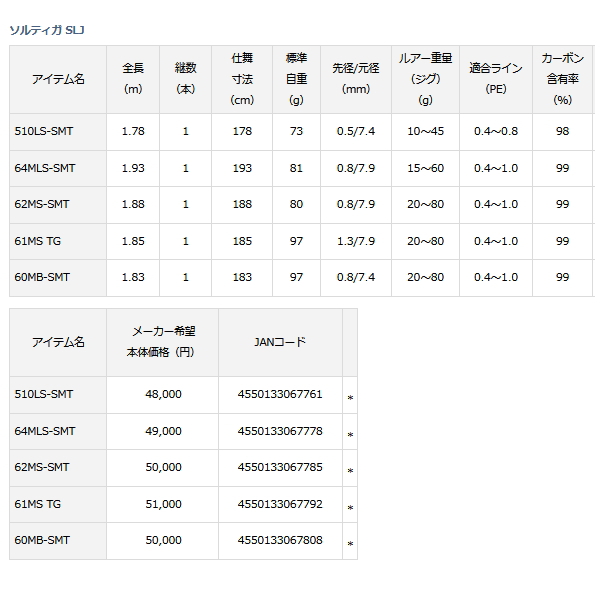
Task: Select the メーカー希望本体価格 (円) header
Action: pyautogui.click(x=162, y=342)
